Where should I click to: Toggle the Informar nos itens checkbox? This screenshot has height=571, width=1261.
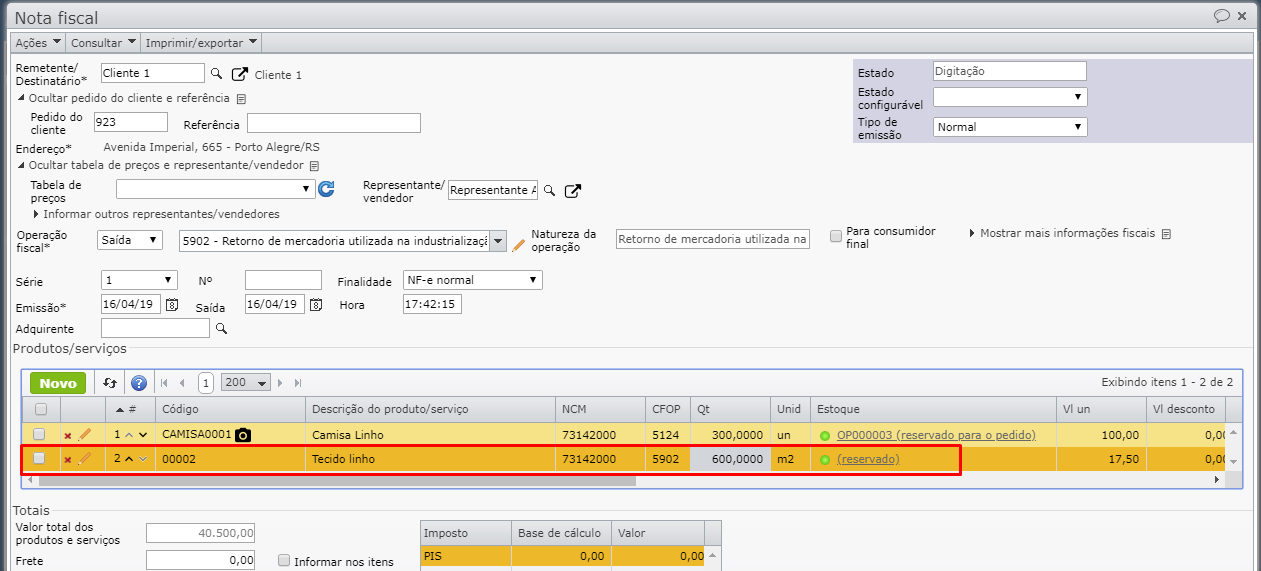click(x=284, y=561)
